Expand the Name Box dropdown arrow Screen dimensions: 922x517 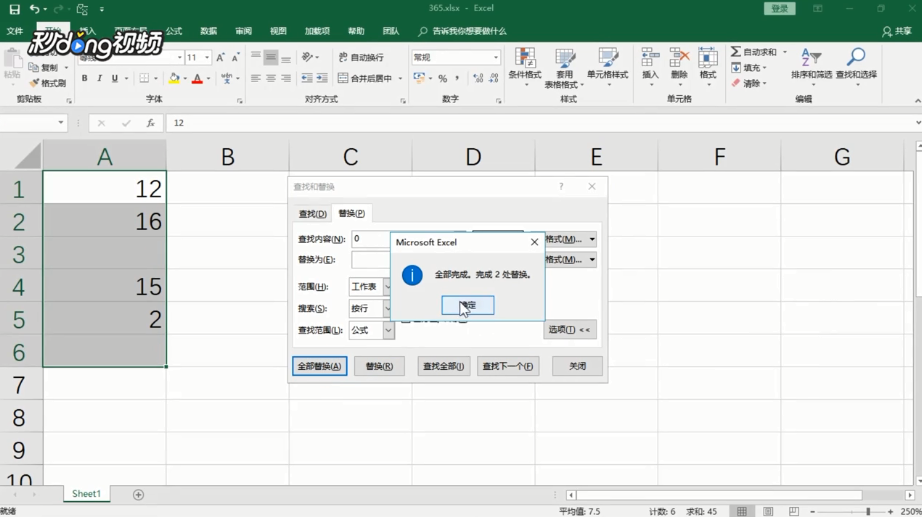click(61, 122)
